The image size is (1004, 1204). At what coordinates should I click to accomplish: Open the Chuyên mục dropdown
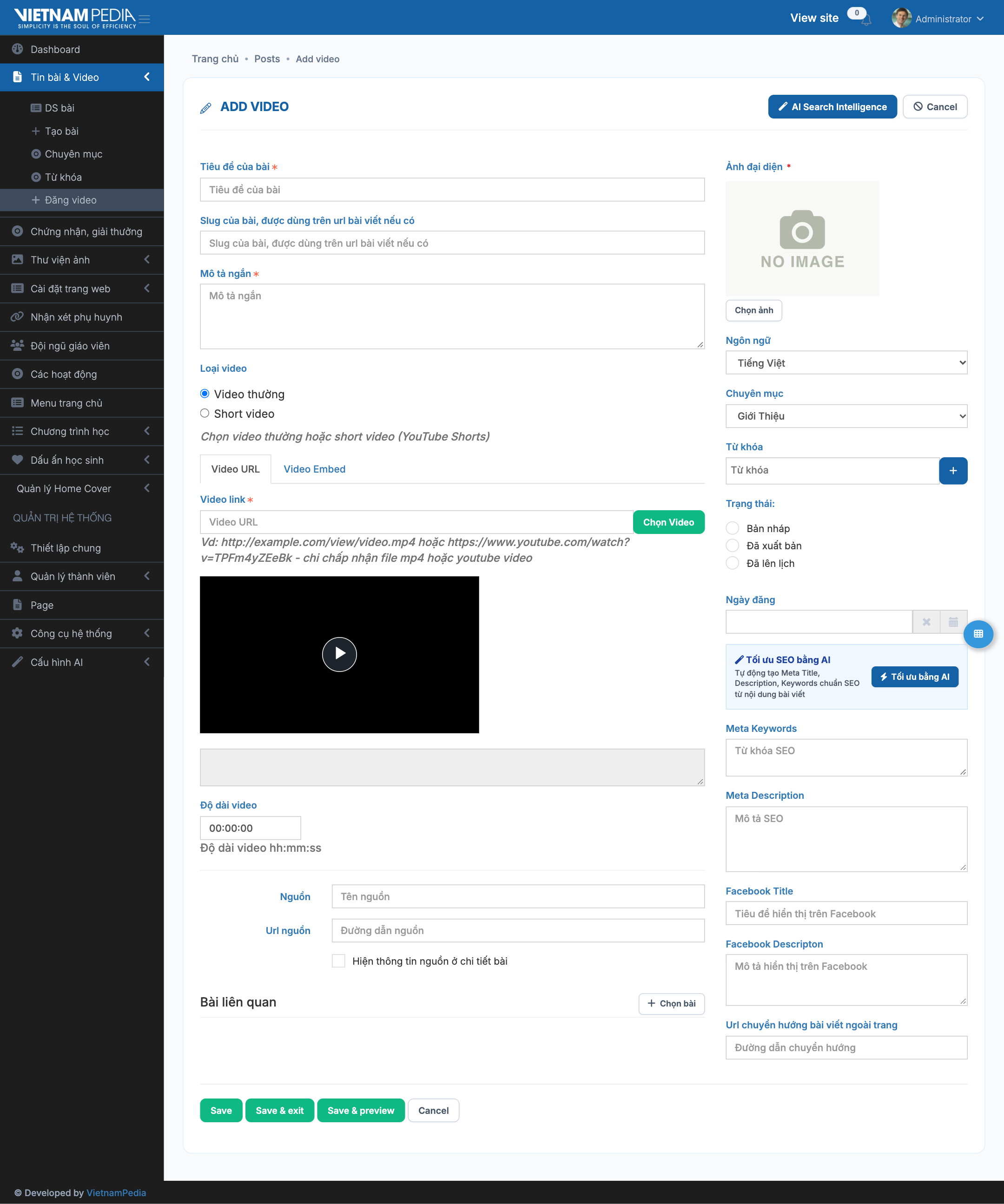(x=846, y=416)
